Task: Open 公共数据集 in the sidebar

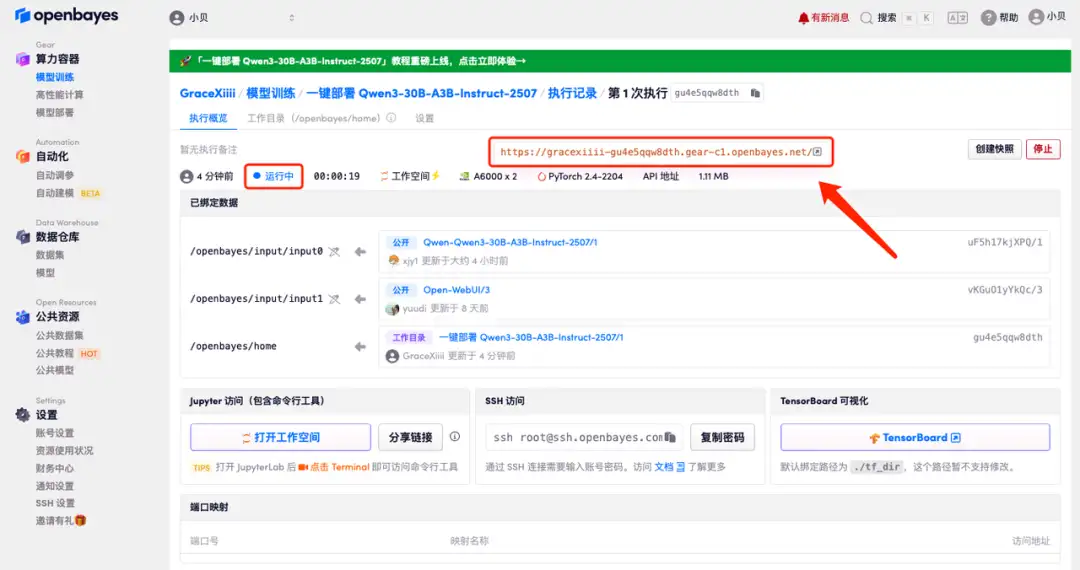Action: coord(59,335)
